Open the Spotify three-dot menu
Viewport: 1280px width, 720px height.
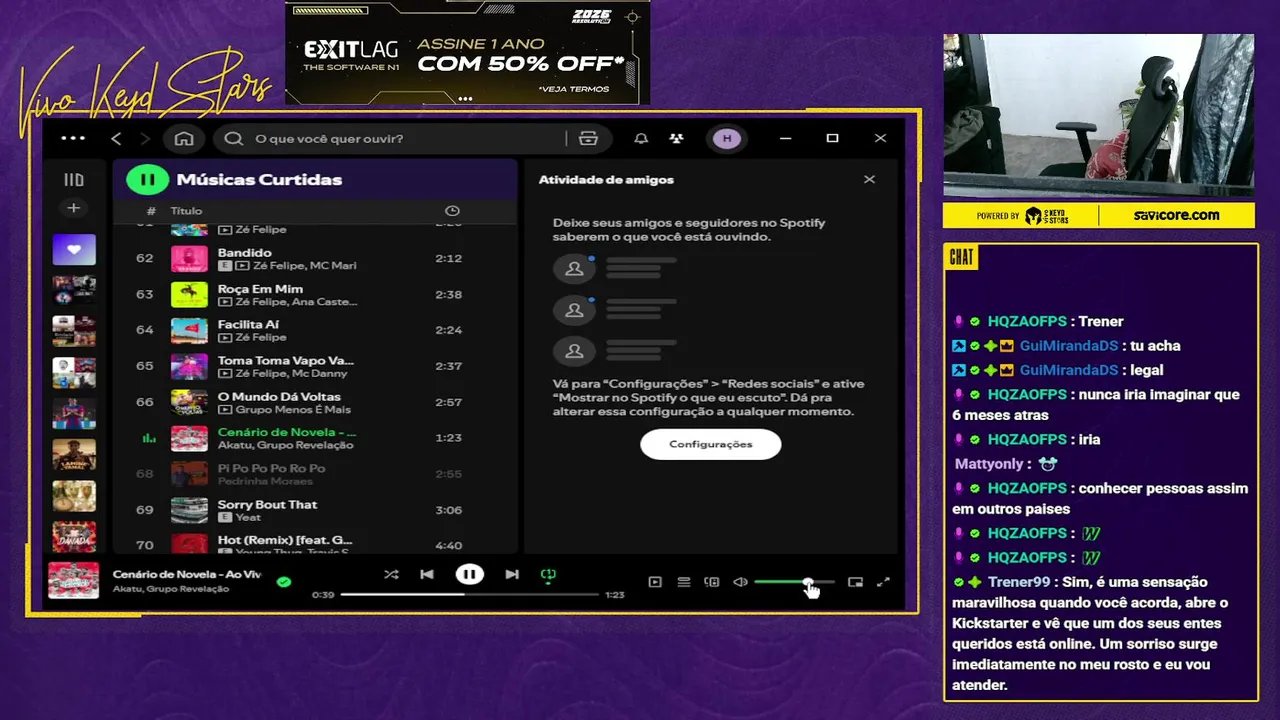pos(73,138)
